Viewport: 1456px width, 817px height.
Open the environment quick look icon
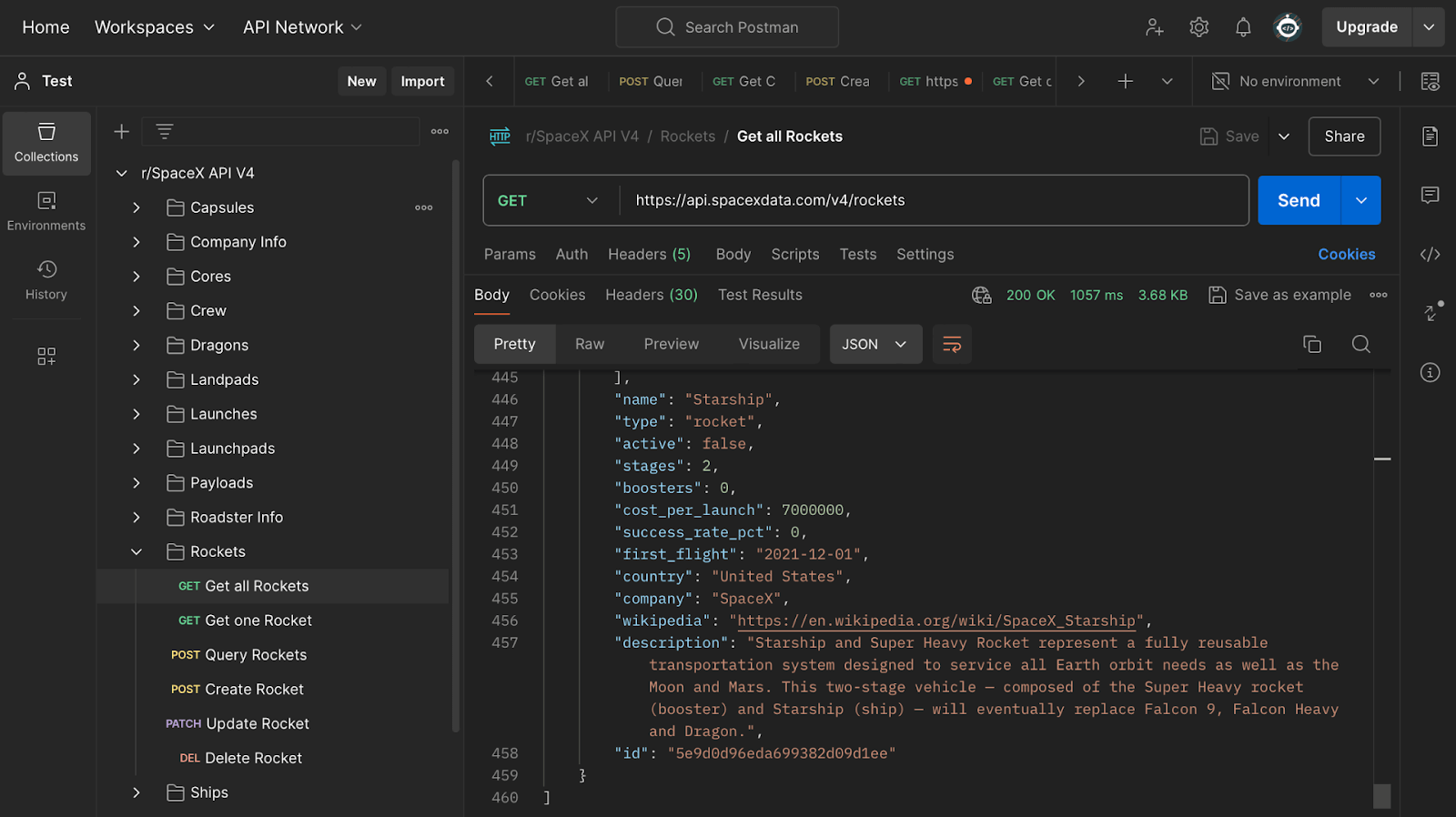1431,81
